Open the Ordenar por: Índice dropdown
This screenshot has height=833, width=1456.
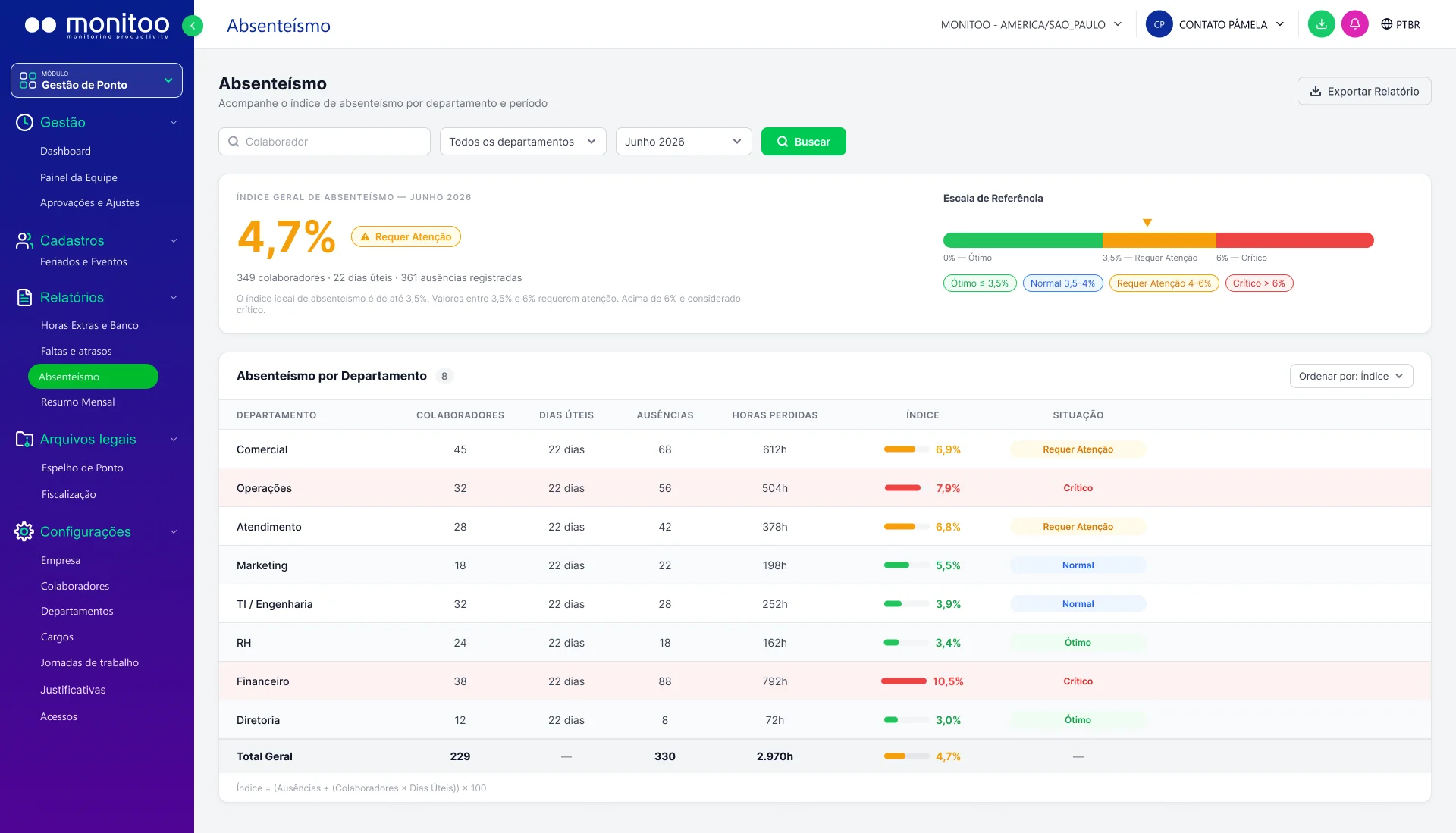coord(1351,376)
